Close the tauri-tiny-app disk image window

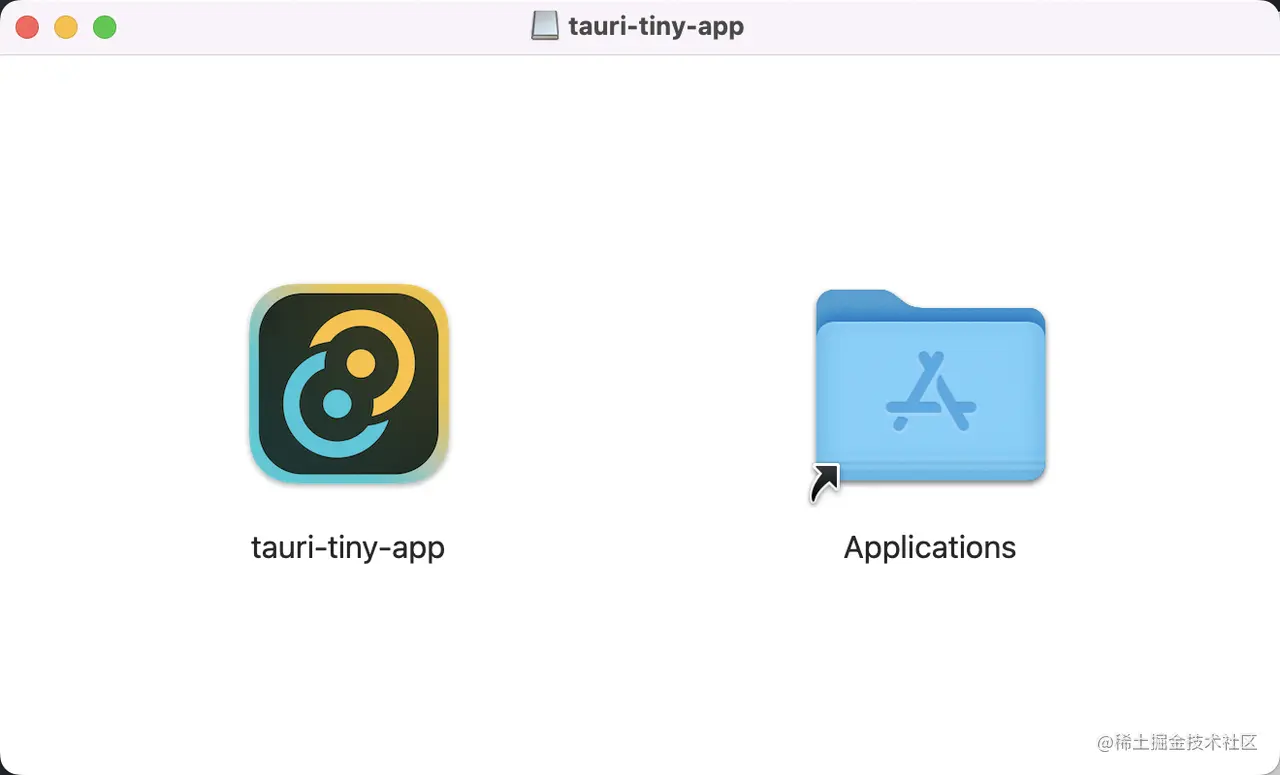27,27
